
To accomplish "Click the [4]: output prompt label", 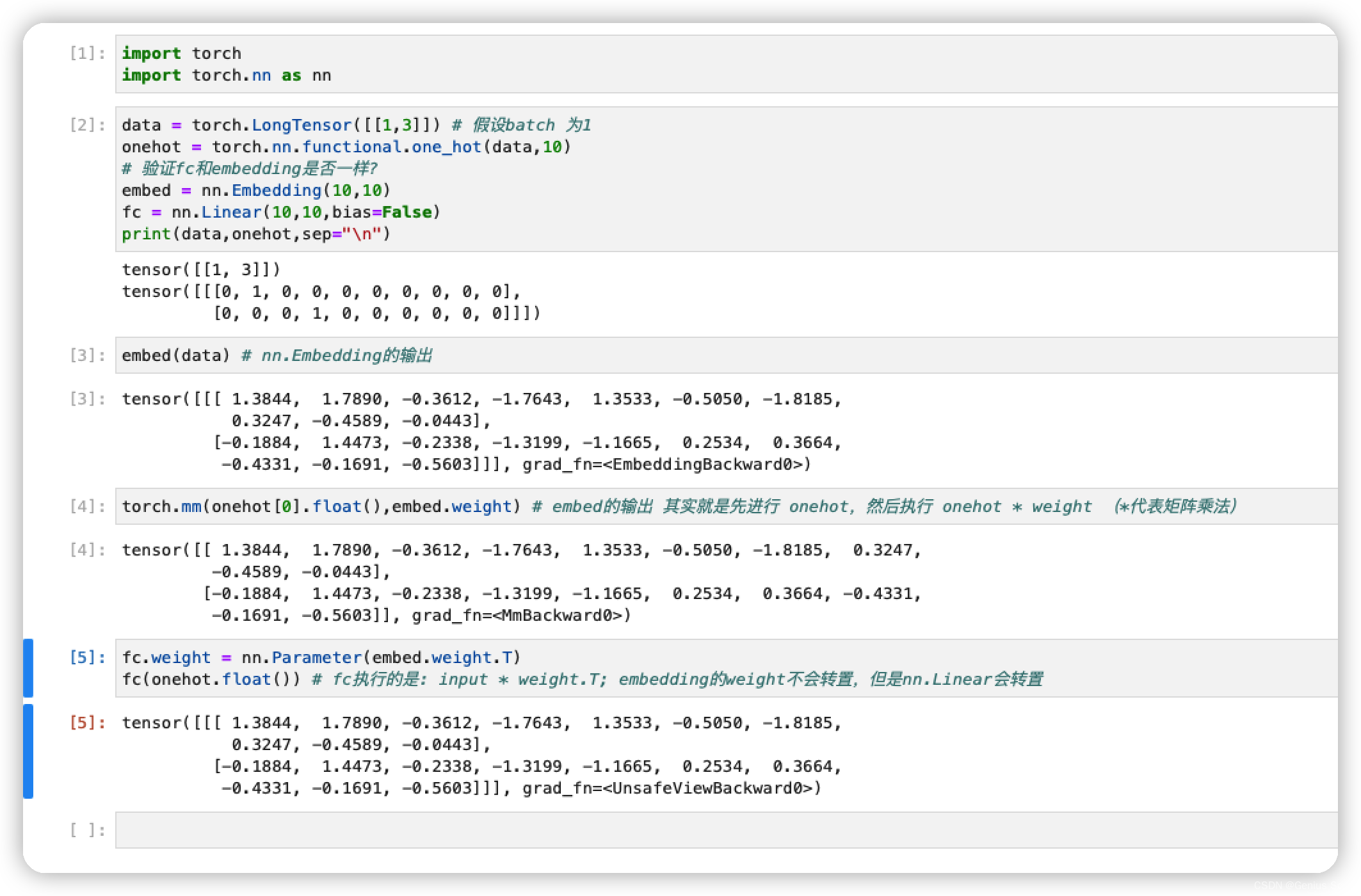I will coord(87,550).
